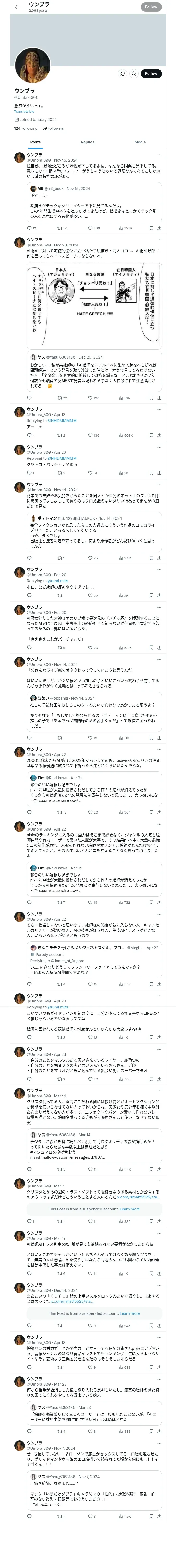Click the circular icon left of profile search

123,74
